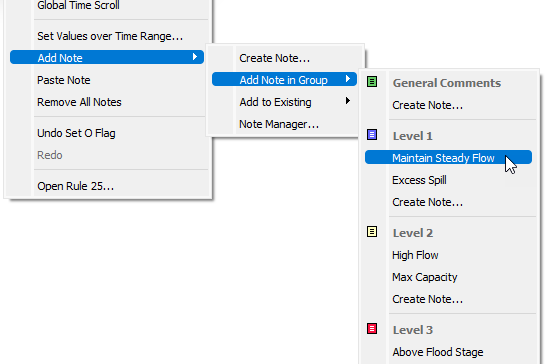547x364 pixels.
Task: Expand the Add Note submenu arrow
Action: [x=195, y=57]
